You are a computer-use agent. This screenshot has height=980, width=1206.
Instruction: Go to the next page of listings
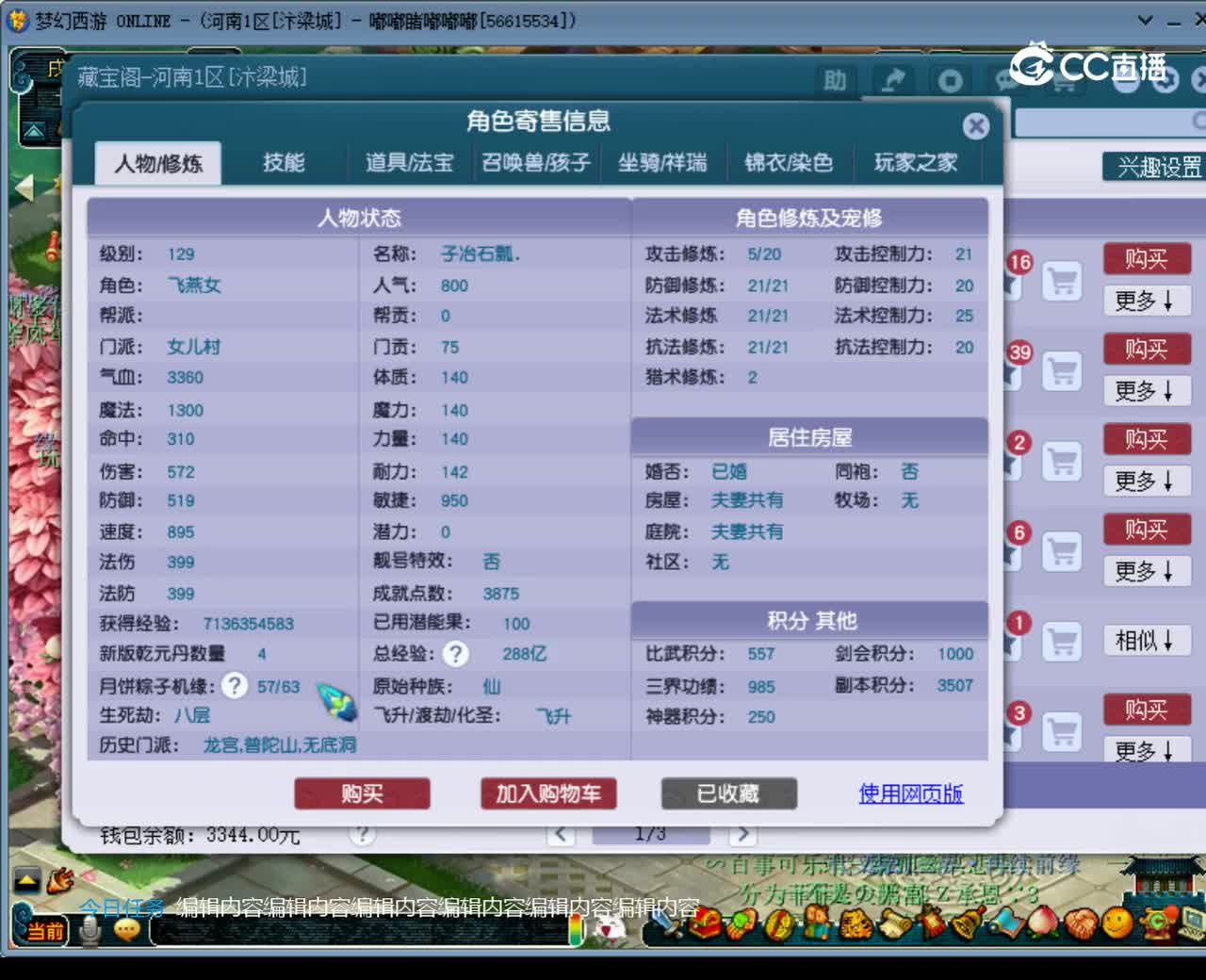[x=742, y=834]
